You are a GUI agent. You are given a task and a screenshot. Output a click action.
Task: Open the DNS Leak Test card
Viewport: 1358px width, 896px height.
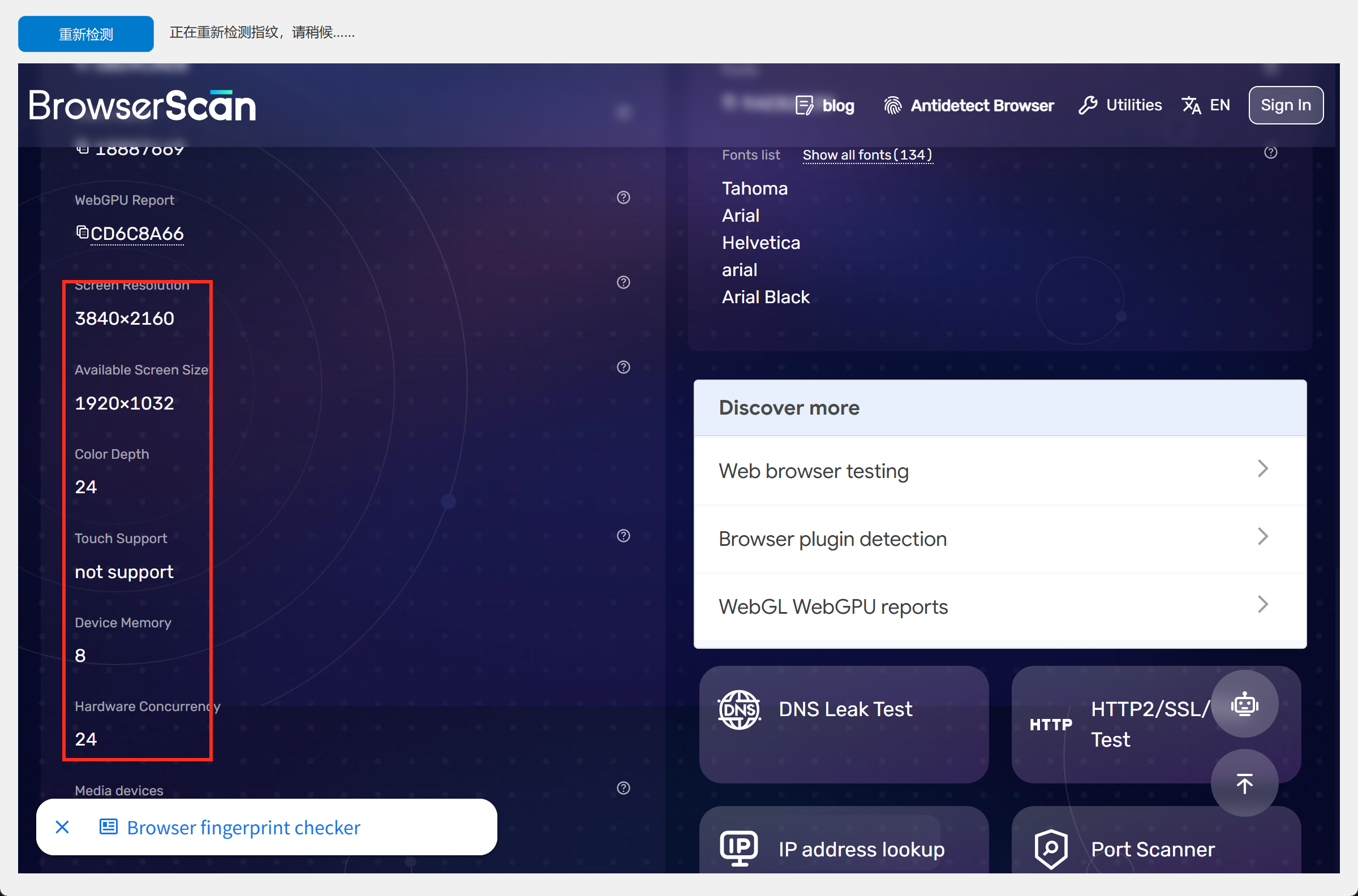tap(844, 724)
